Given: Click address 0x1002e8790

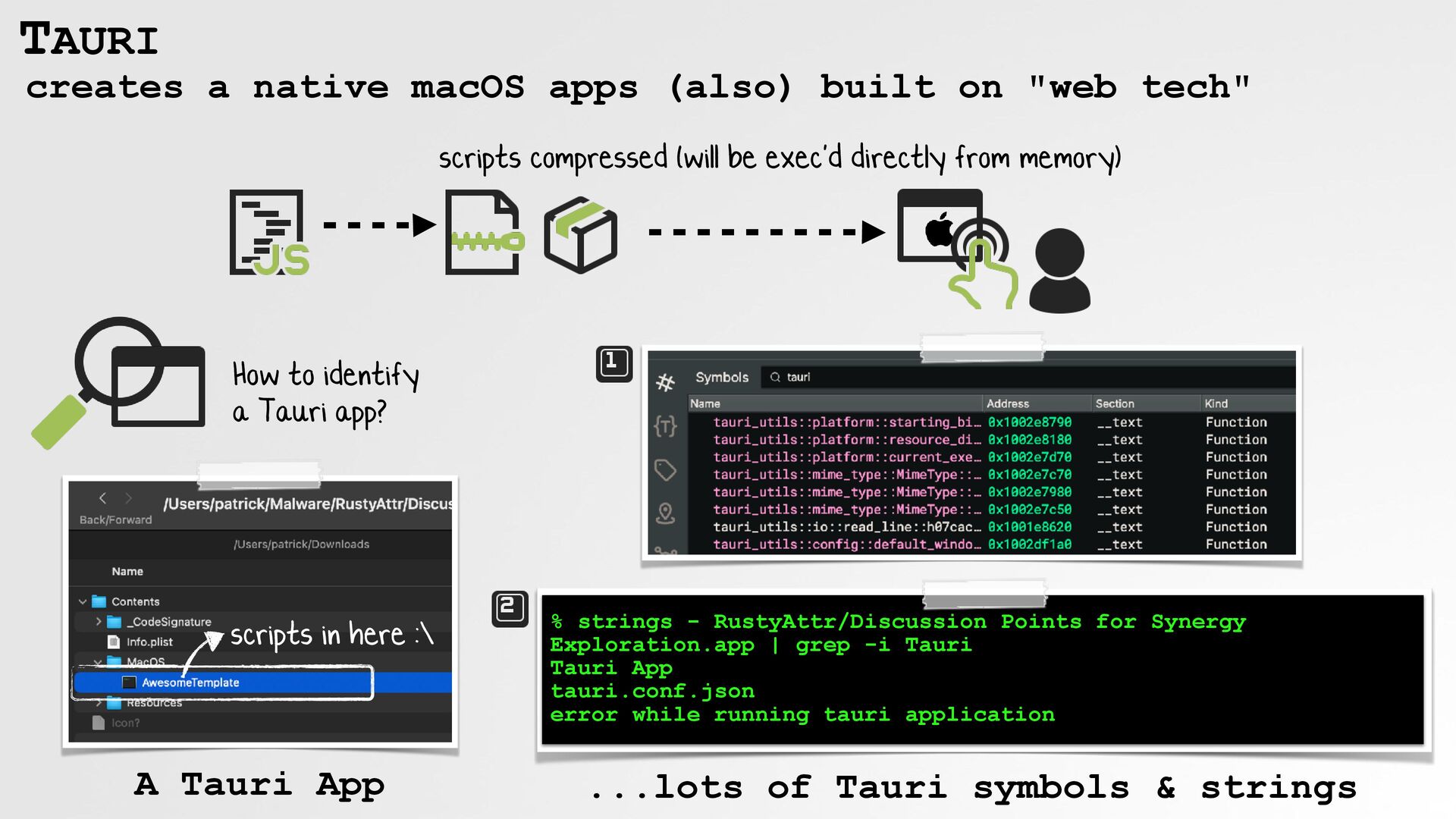Looking at the screenshot, I should pyautogui.click(x=1030, y=422).
